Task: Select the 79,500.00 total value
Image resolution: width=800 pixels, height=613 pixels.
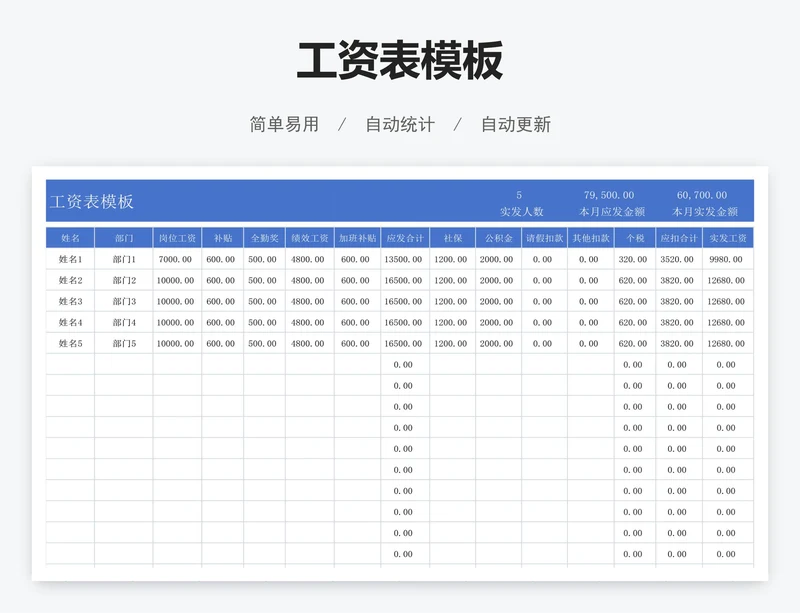Action: (x=609, y=195)
